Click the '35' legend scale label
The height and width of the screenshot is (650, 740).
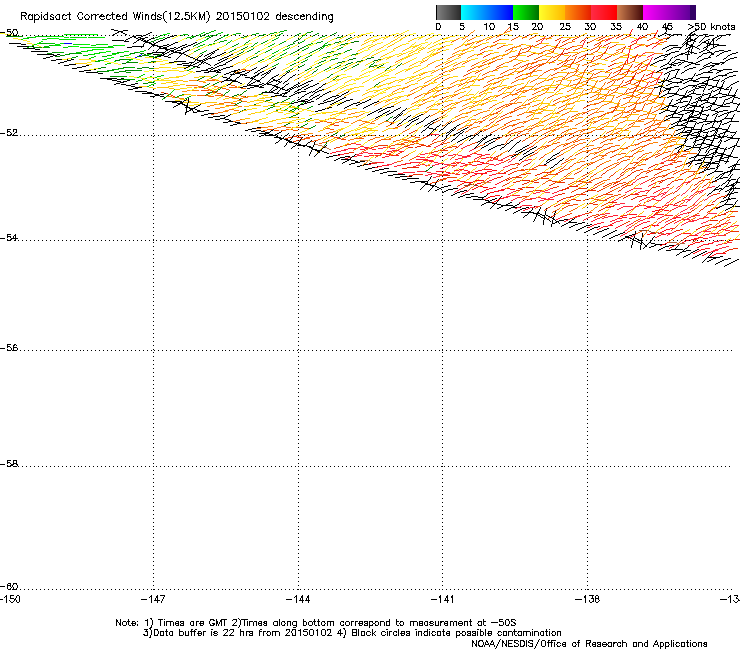click(x=616, y=27)
